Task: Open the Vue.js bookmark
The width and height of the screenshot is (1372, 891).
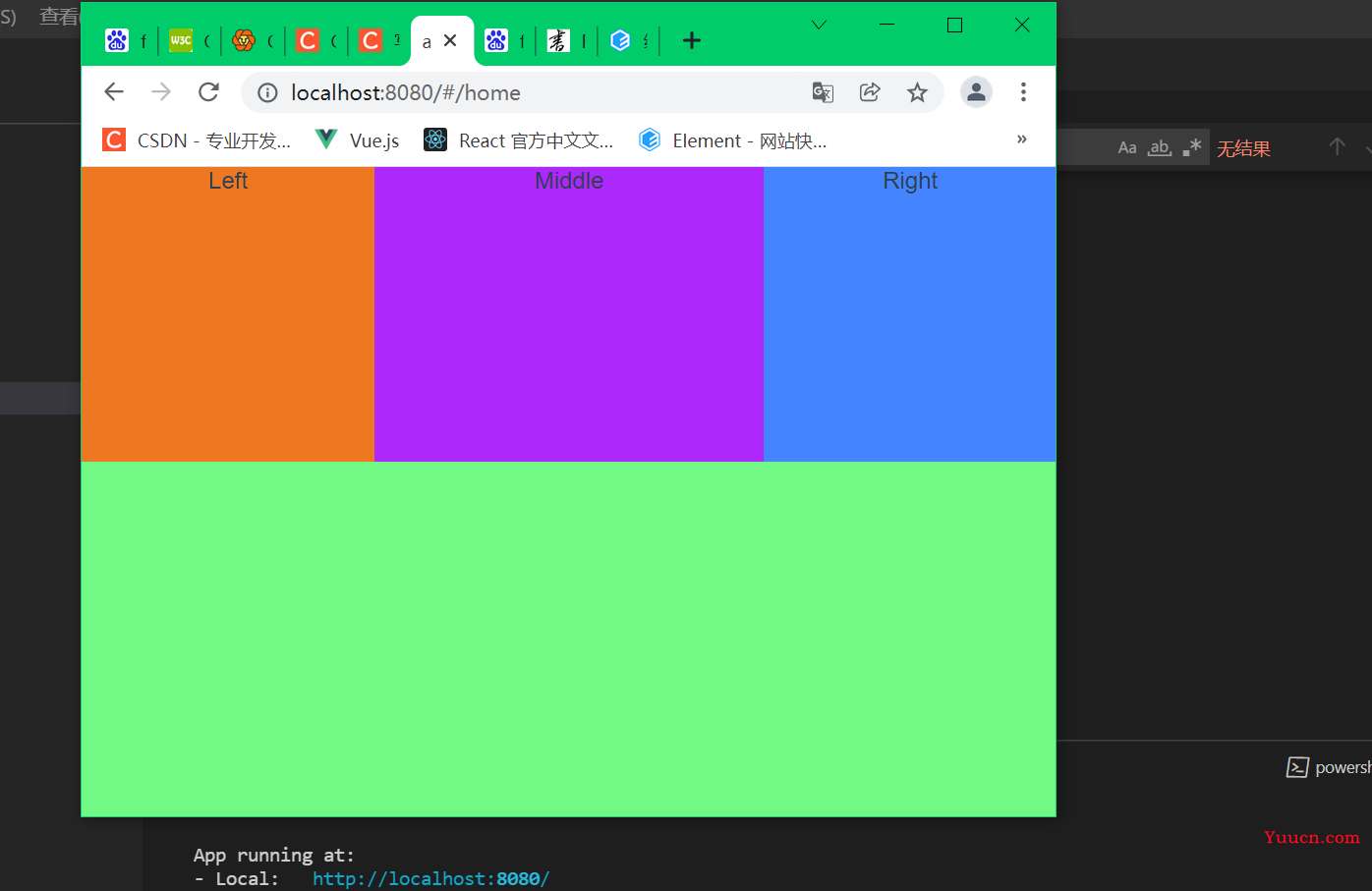Action: [357, 140]
